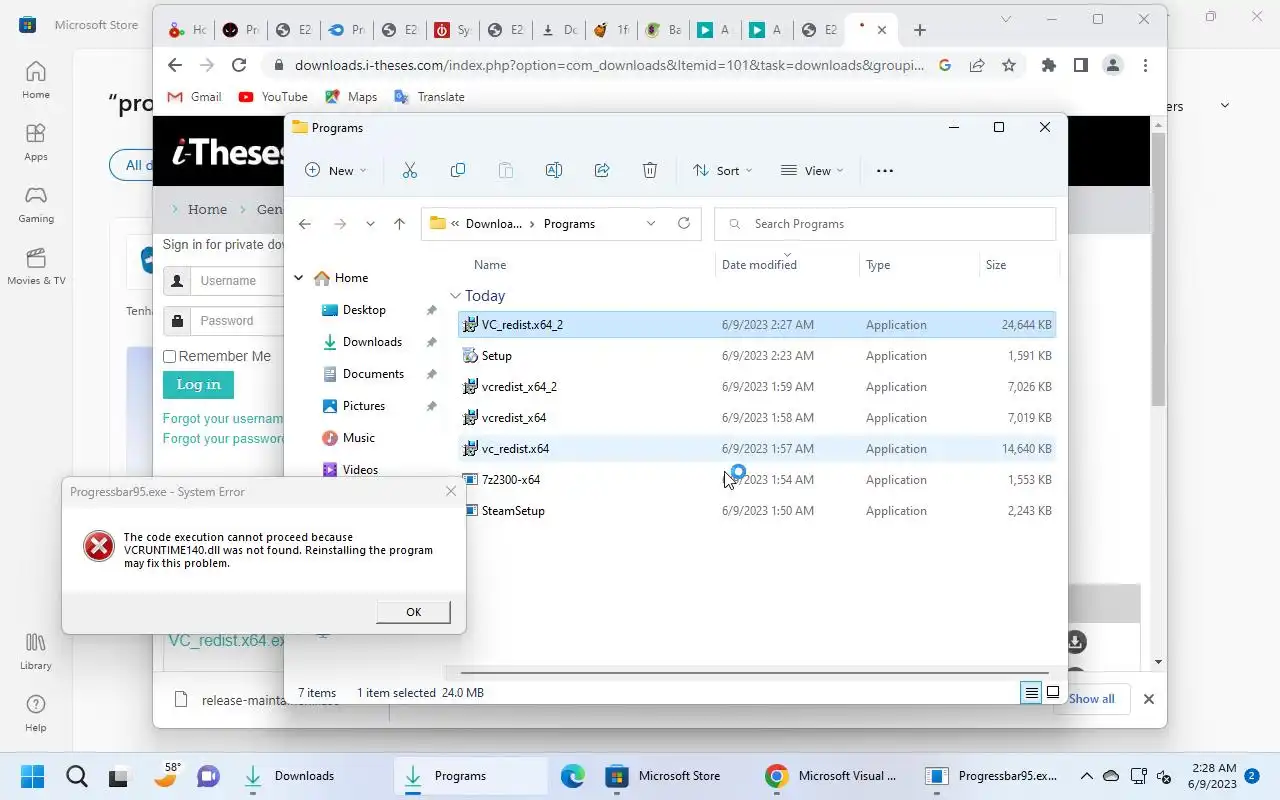Viewport: 1280px width, 800px height.
Task: Open the Windows Start menu
Action: pos(33,776)
